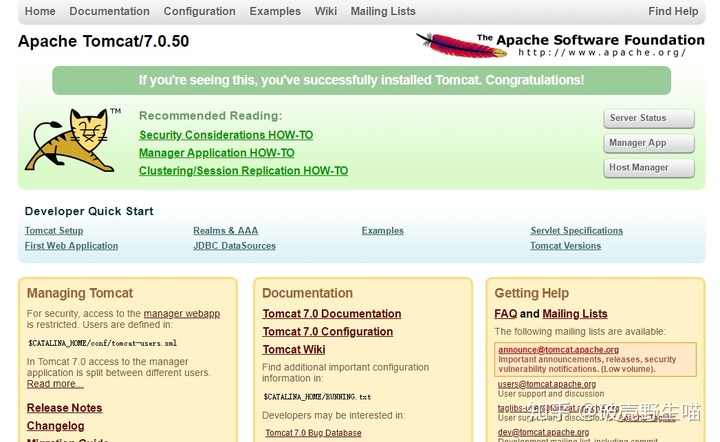Click the Mailing Lists link under Getting Help
720x442 pixels.
coord(575,313)
